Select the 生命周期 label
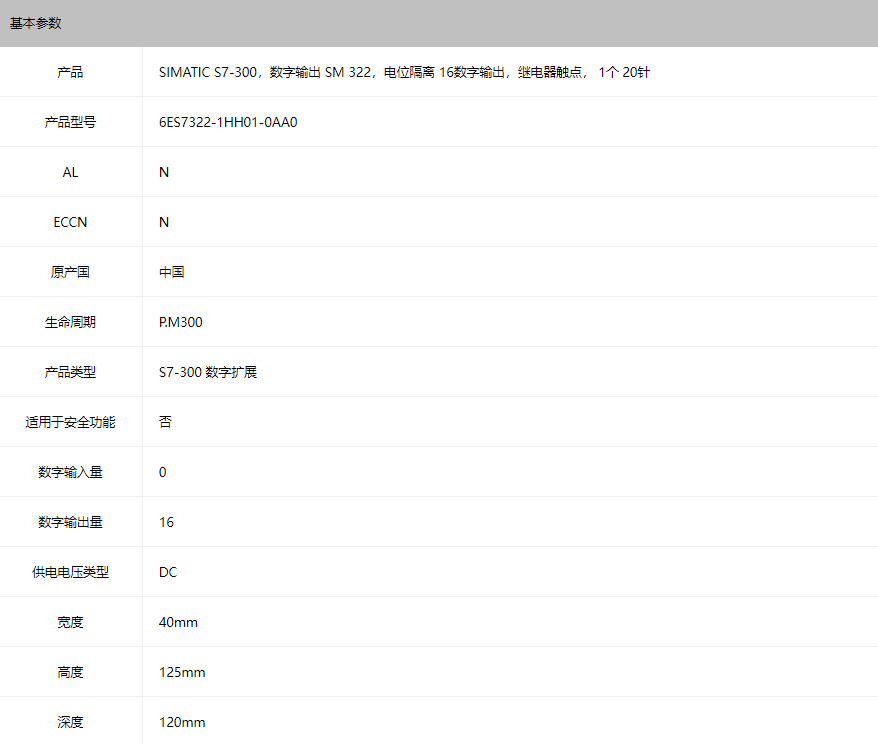Image resolution: width=878 pixels, height=744 pixels. coord(70,322)
